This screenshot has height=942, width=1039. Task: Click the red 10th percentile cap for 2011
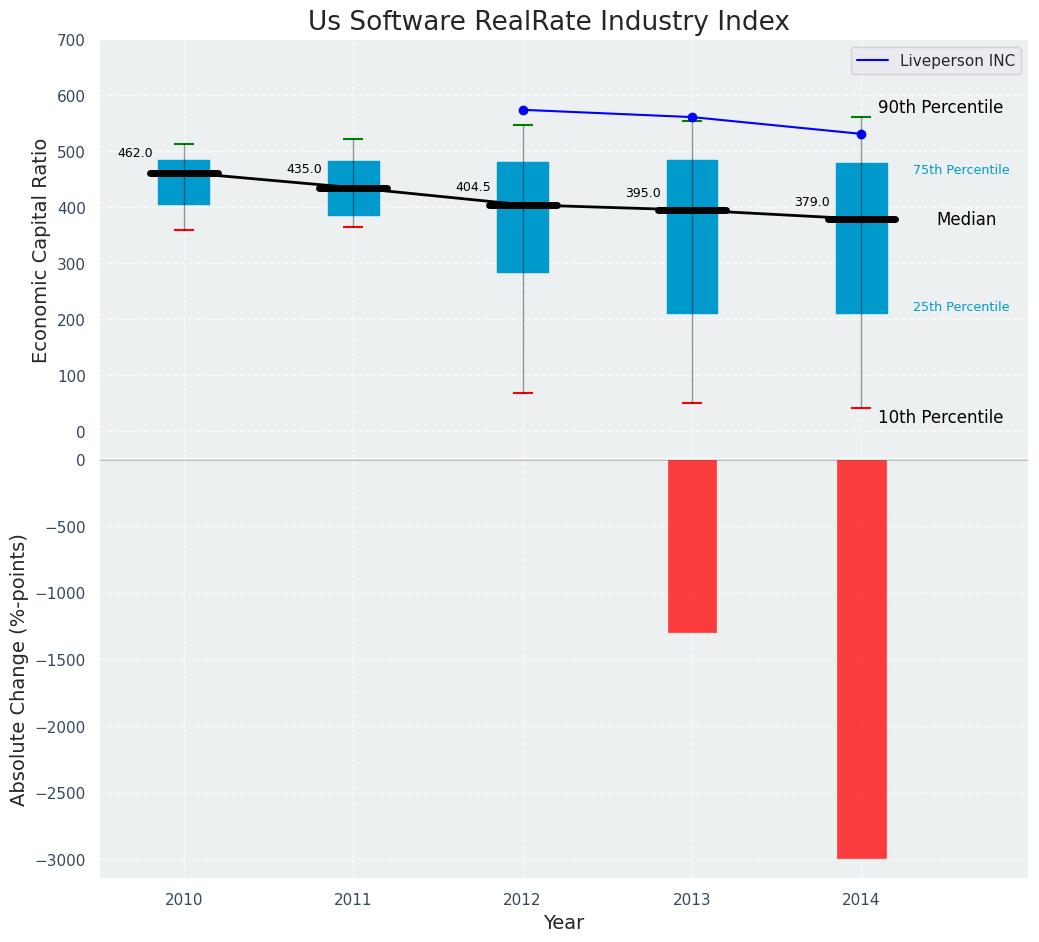(353, 227)
